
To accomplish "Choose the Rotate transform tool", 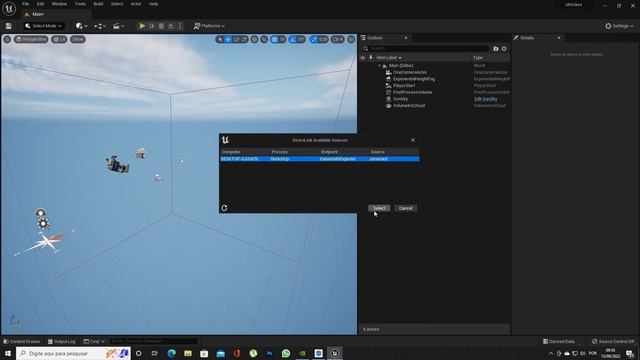I will [236, 39].
